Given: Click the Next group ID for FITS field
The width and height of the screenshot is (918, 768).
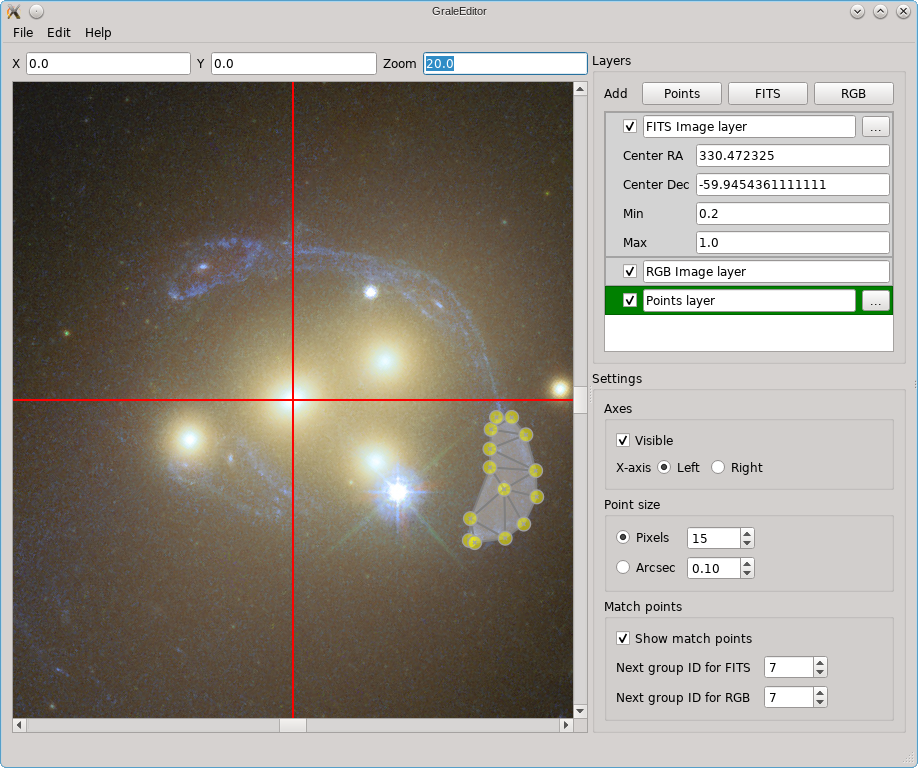Looking at the screenshot, I should (789, 667).
